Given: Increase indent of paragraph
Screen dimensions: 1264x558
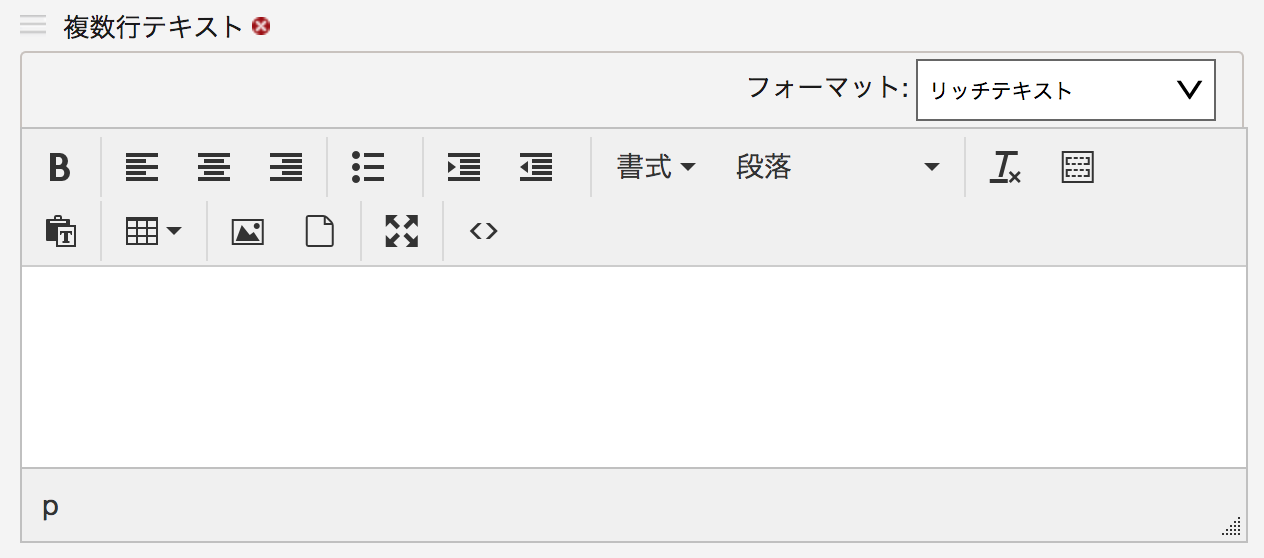Looking at the screenshot, I should 464,167.
